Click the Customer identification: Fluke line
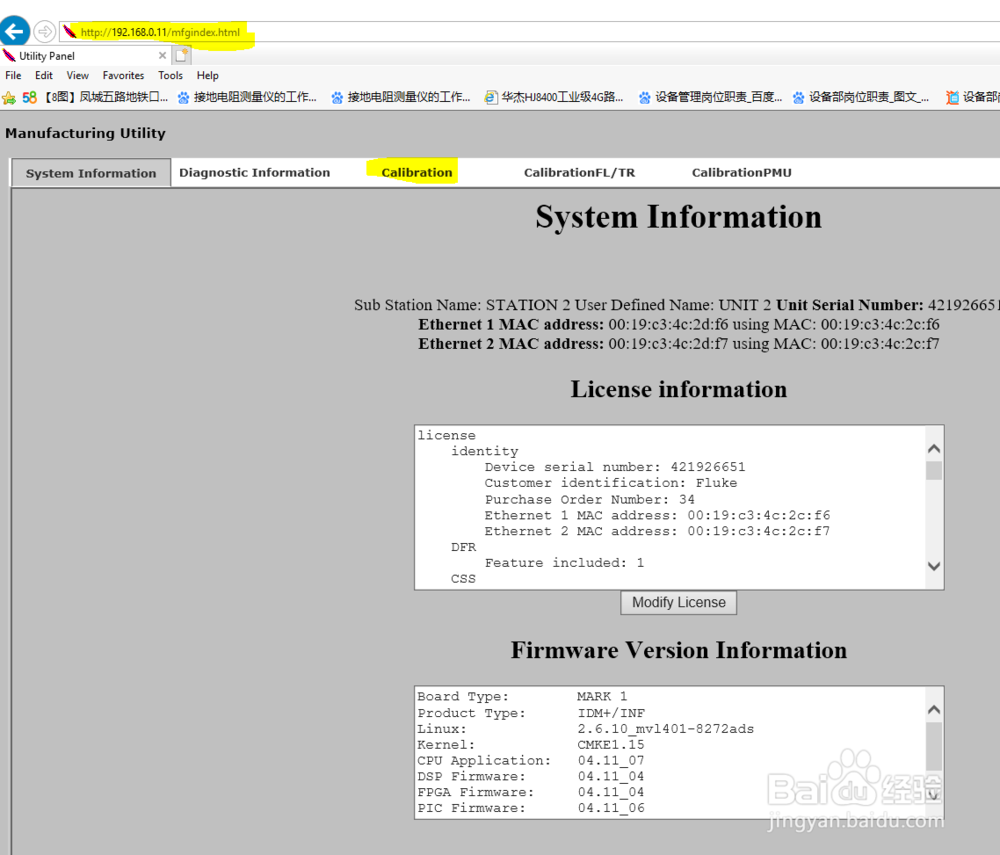 point(611,483)
